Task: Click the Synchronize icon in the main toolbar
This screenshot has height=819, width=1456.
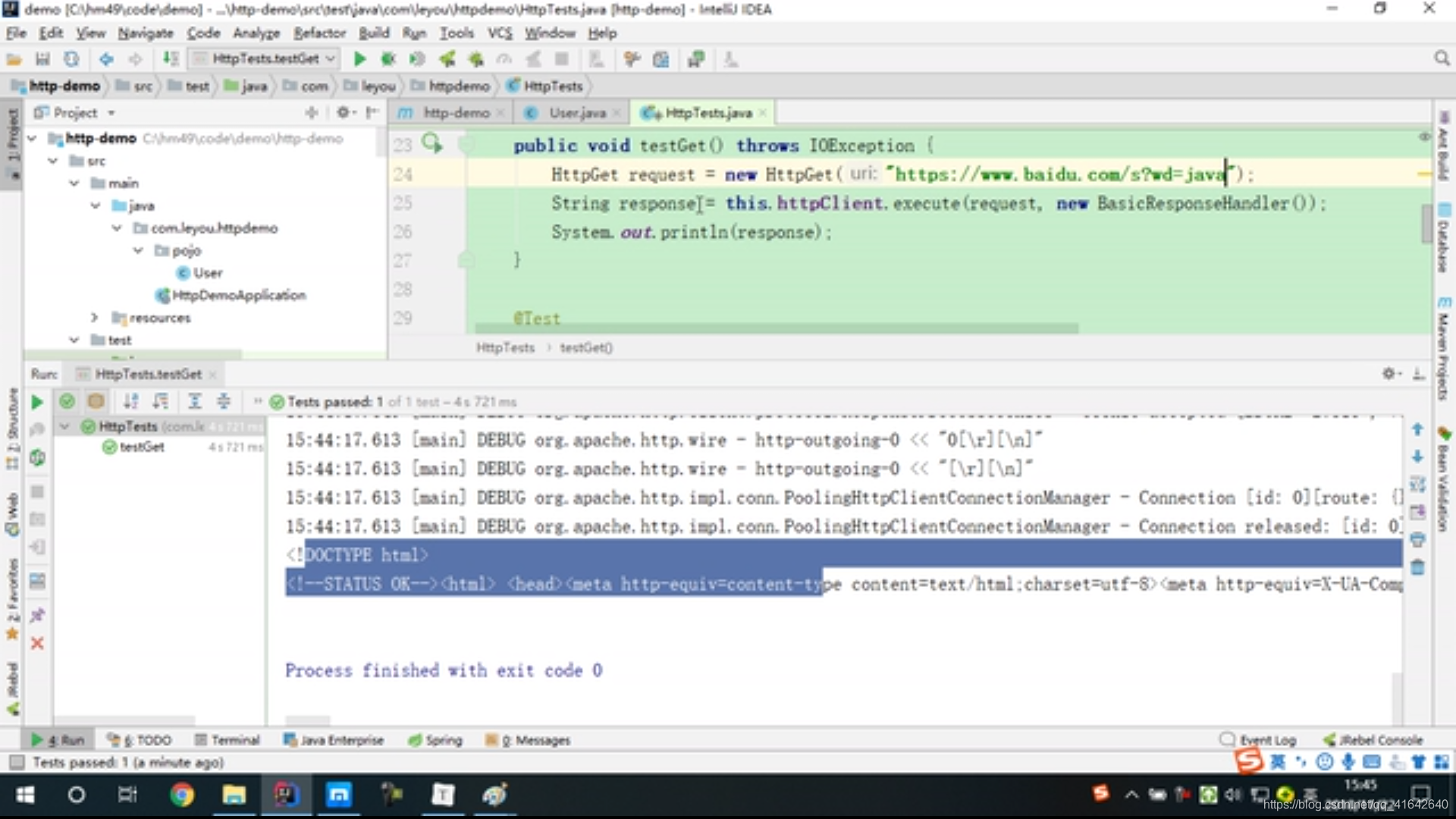Action: coord(71,59)
